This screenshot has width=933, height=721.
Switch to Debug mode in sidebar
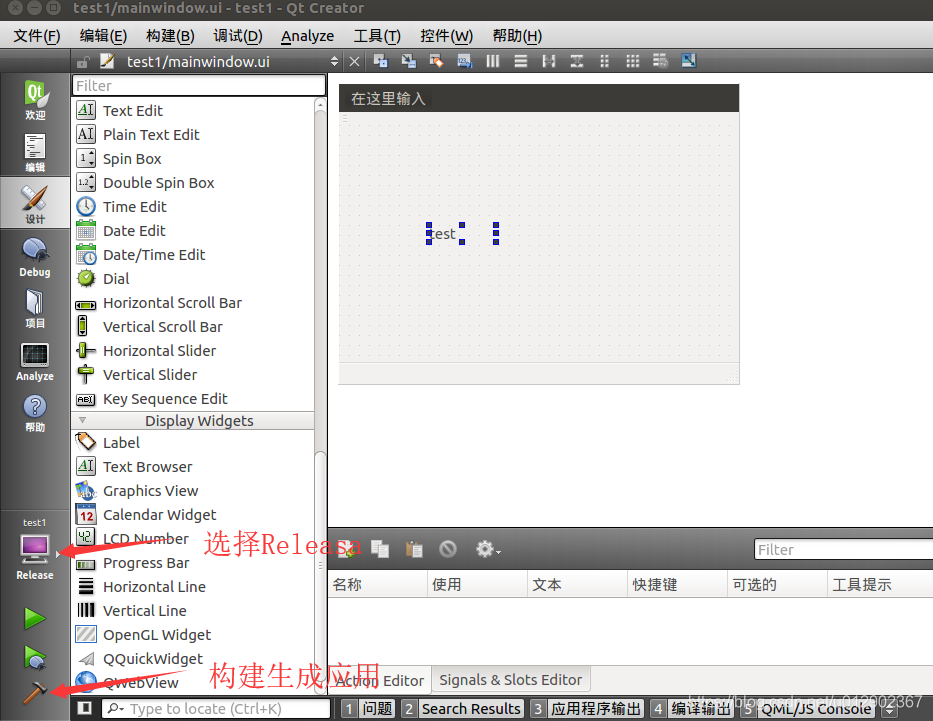tap(35, 258)
